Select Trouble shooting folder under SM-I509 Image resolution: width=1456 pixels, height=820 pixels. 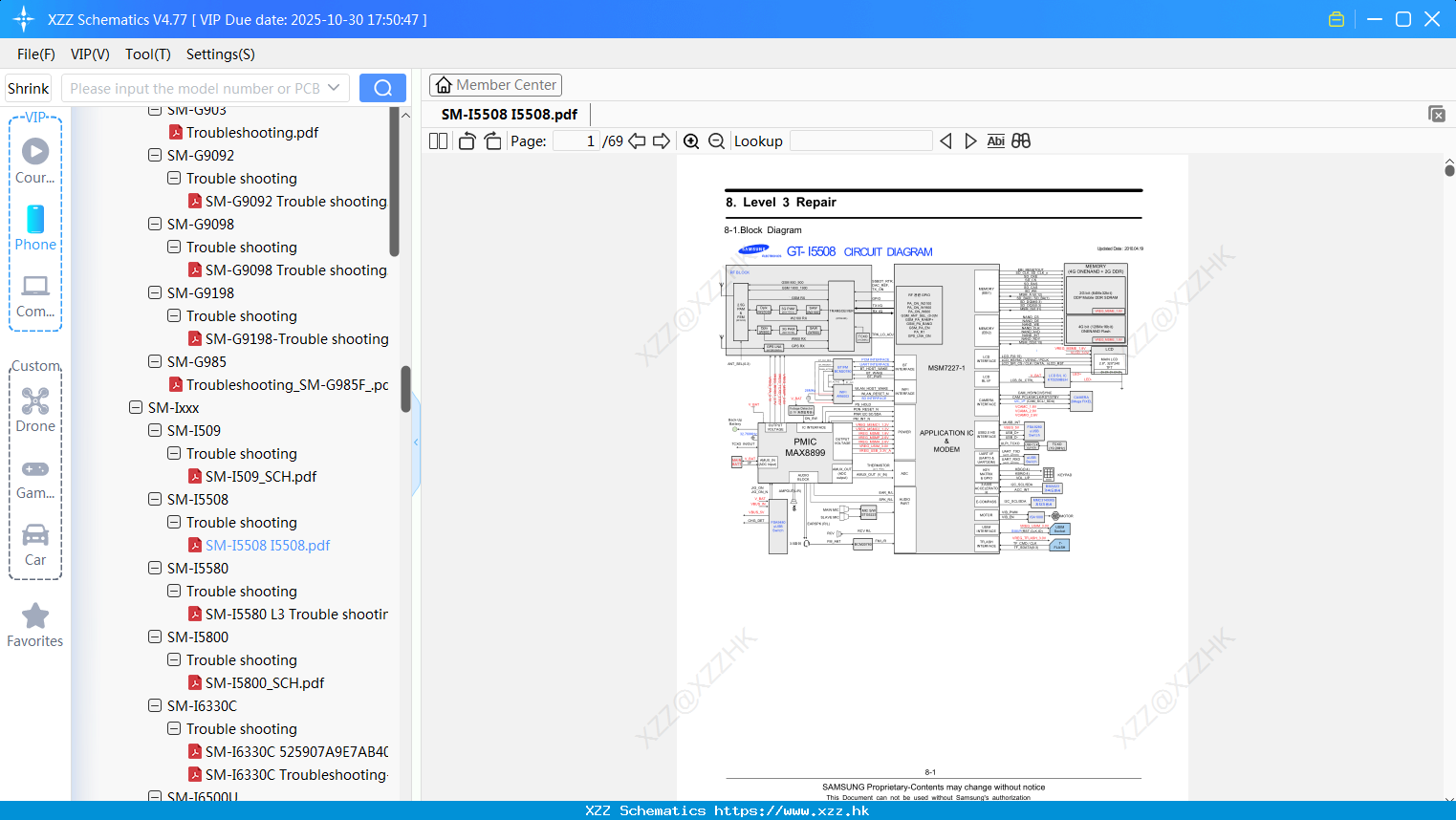pos(242,453)
